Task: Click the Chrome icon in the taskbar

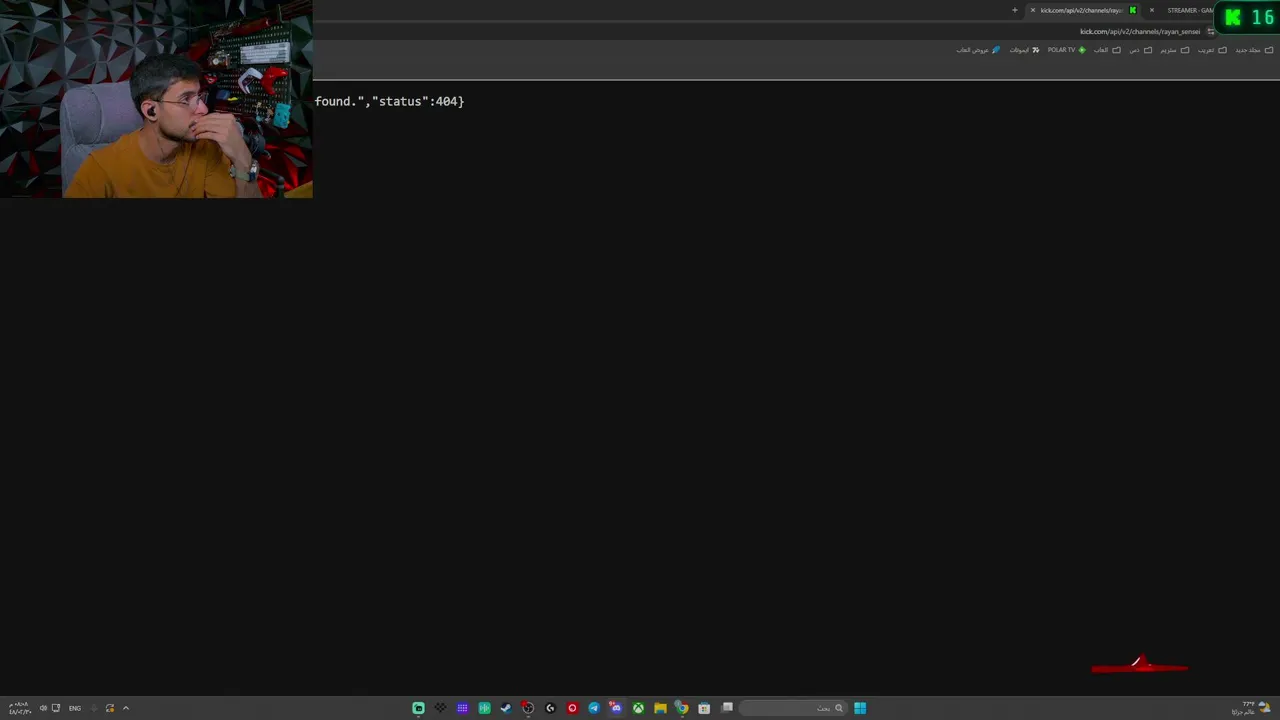Action: coord(682,708)
